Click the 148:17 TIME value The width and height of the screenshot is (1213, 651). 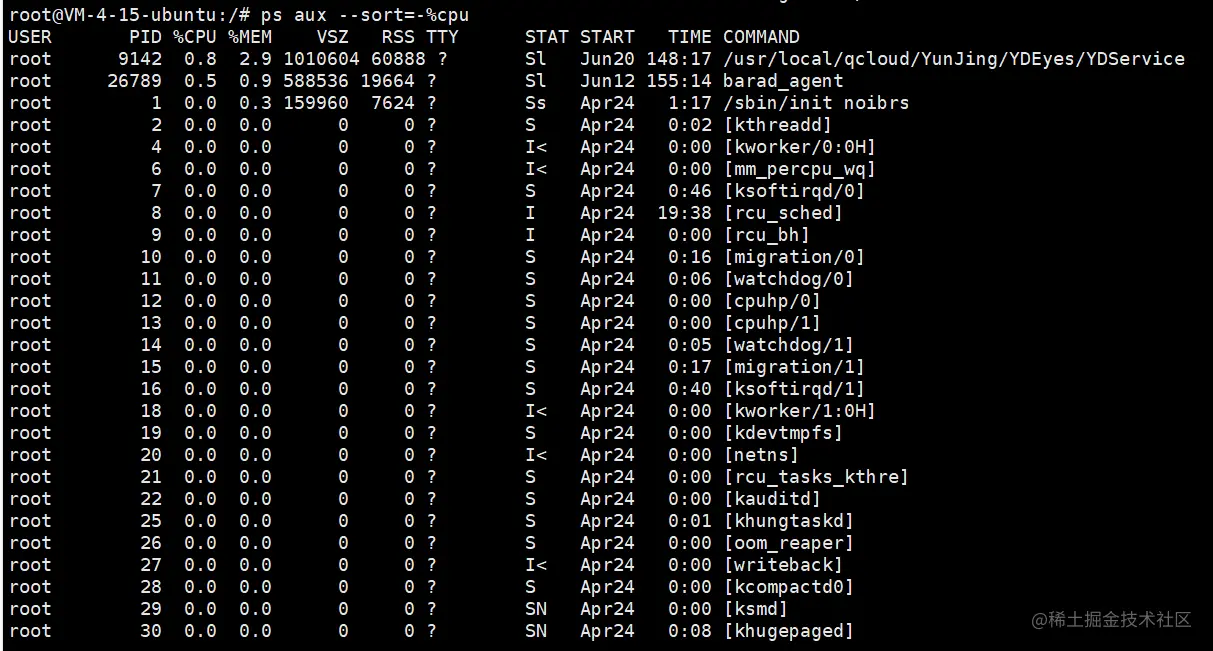679,59
